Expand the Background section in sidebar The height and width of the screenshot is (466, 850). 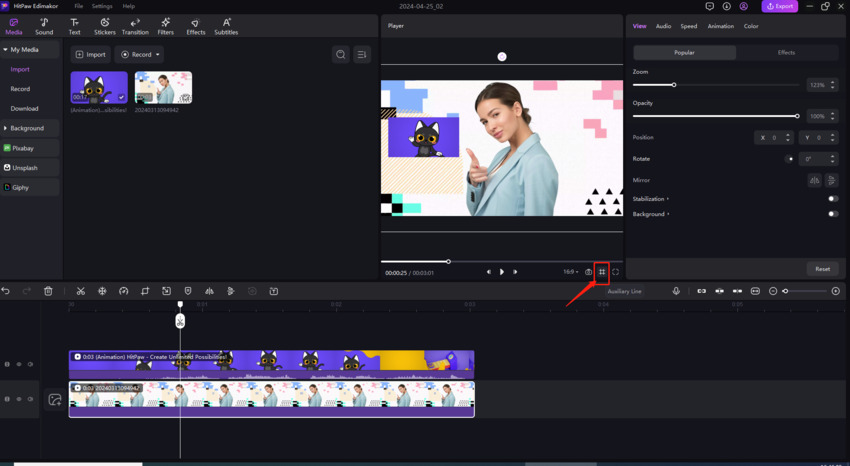(x=27, y=128)
